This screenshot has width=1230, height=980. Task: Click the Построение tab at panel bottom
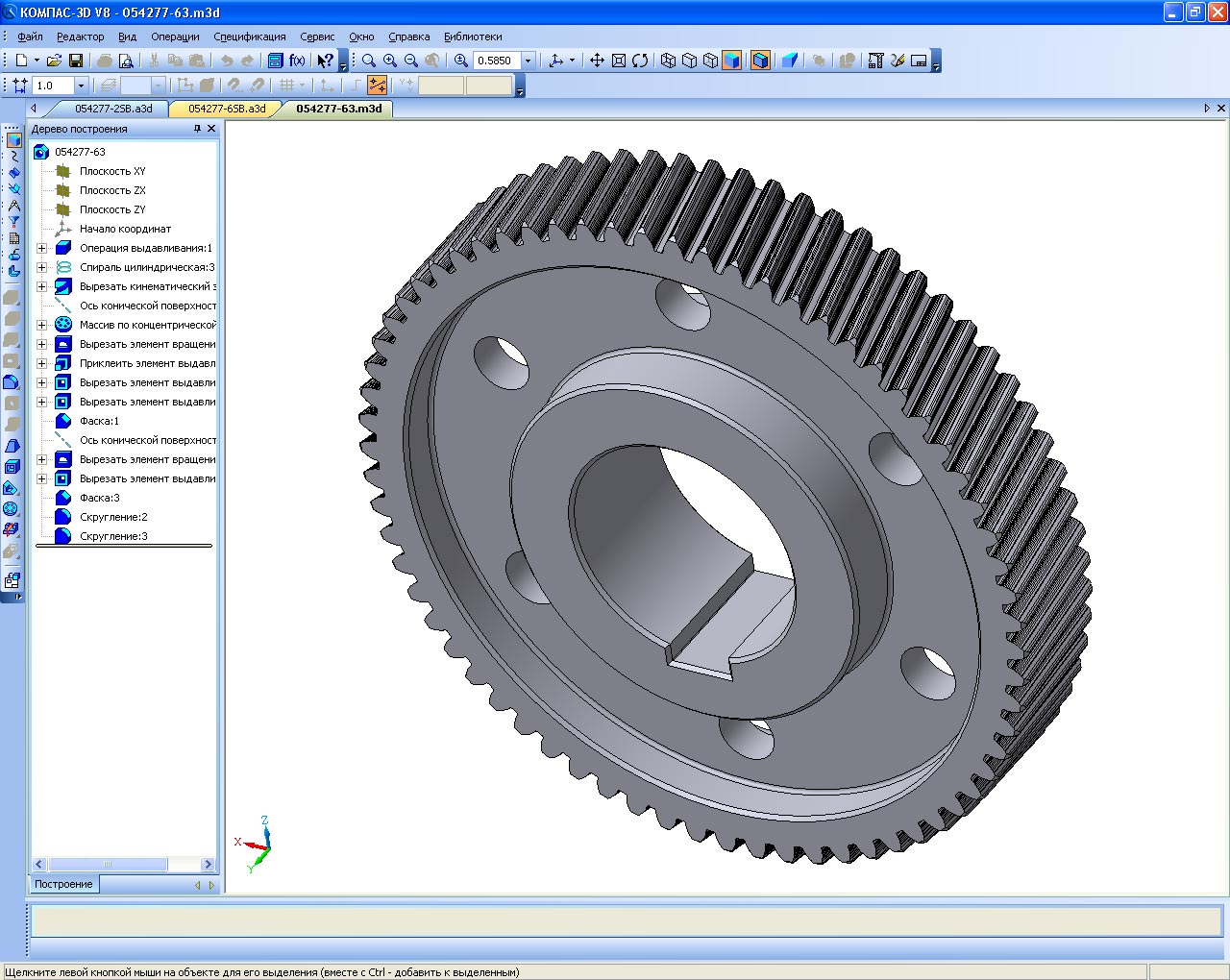tap(63, 884)
